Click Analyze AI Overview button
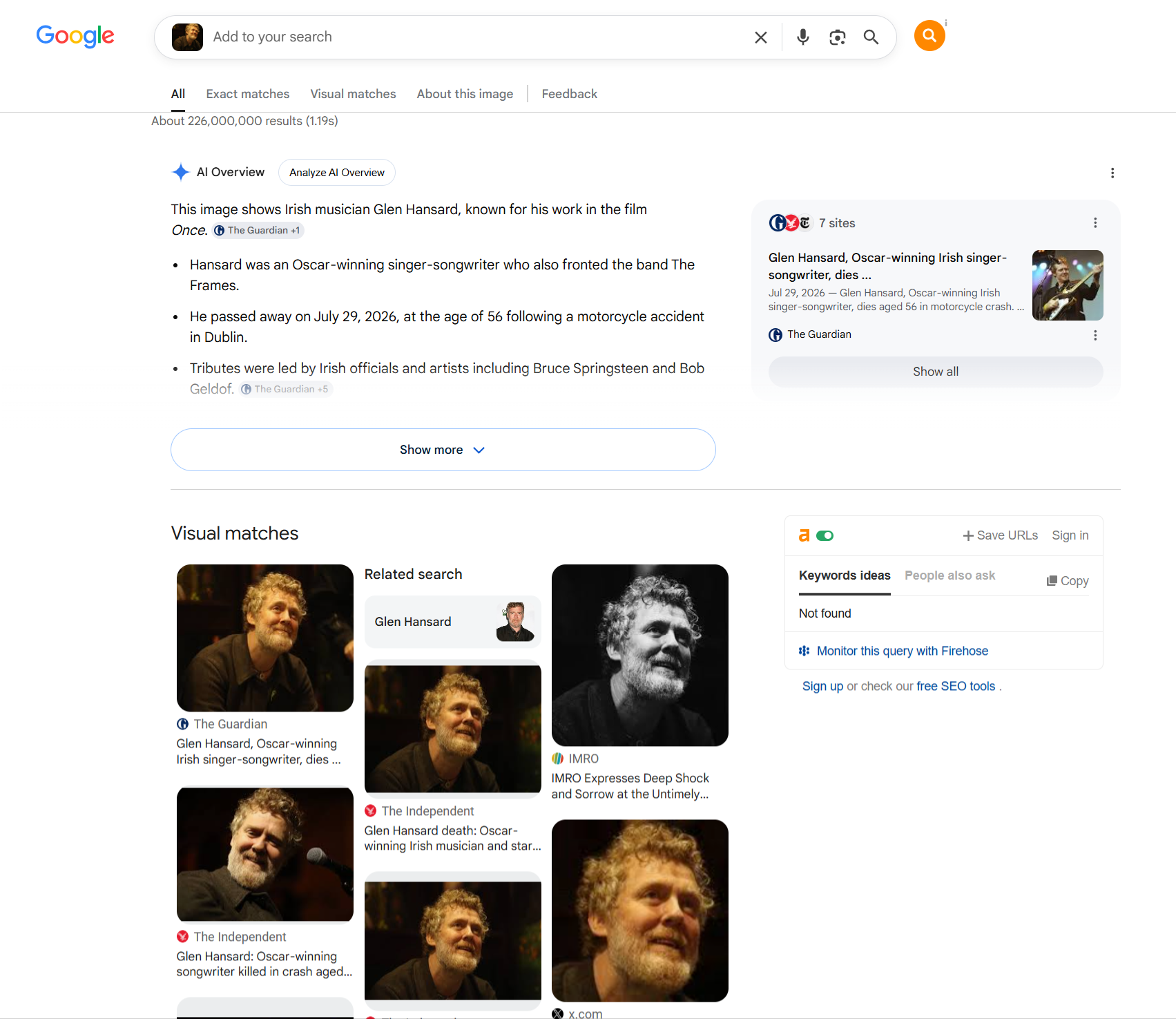 [337, 173]
